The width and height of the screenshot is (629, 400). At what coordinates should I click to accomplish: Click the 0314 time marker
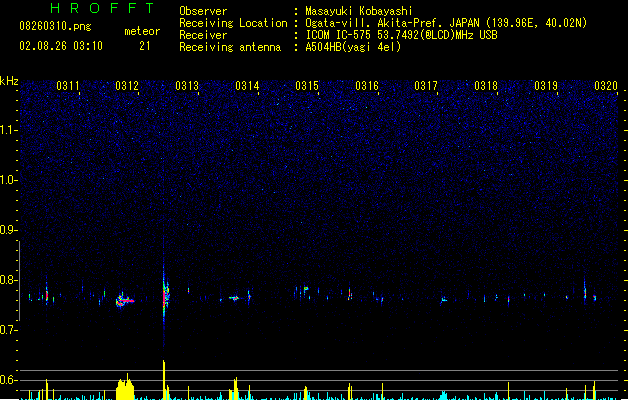pos(247,86)
